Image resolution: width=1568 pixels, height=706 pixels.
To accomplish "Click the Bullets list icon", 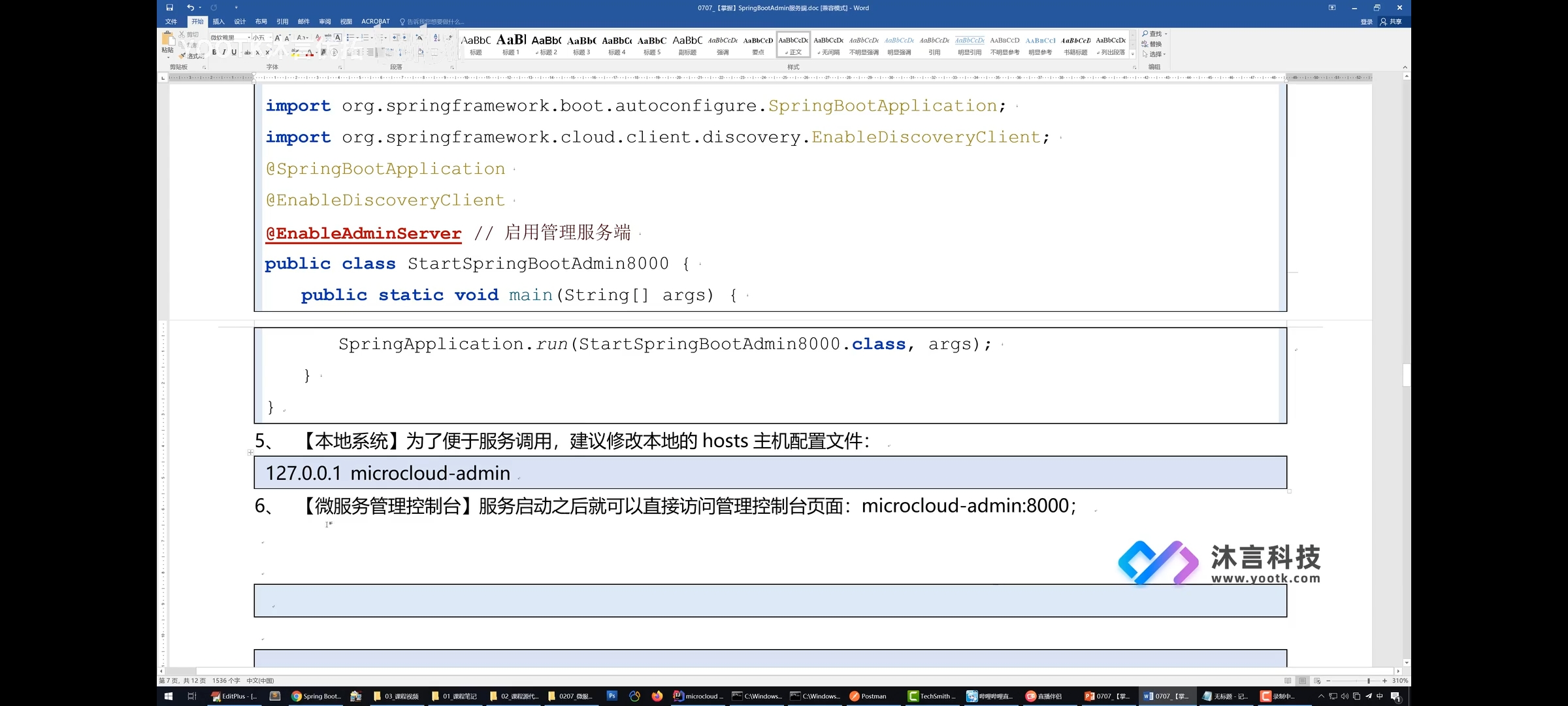I will 350,37.
